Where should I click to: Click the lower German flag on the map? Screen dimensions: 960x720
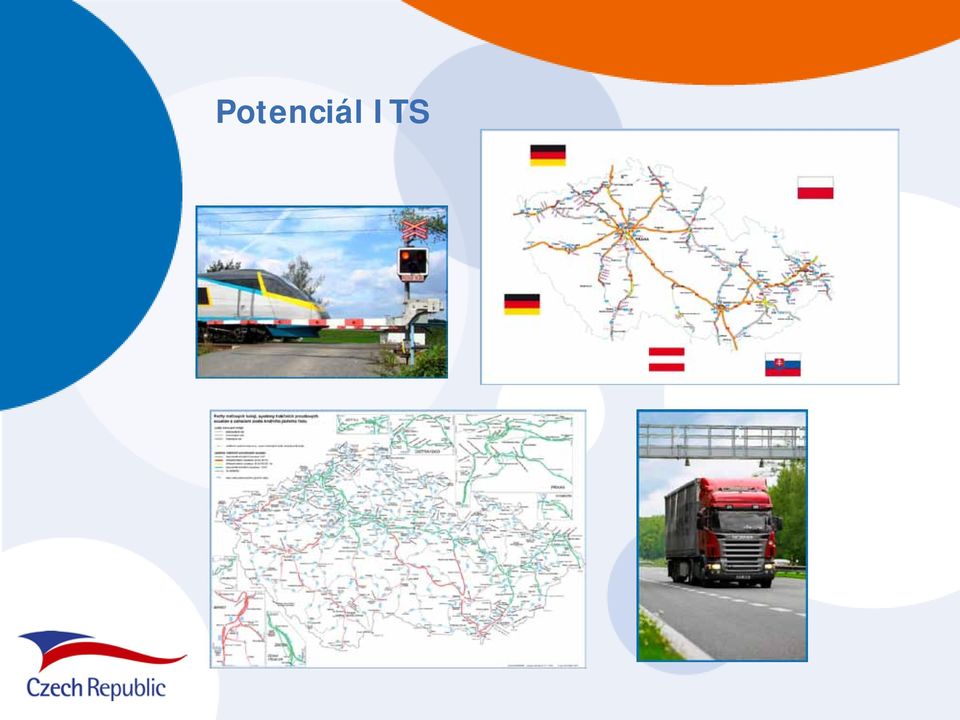coord(522,304)
